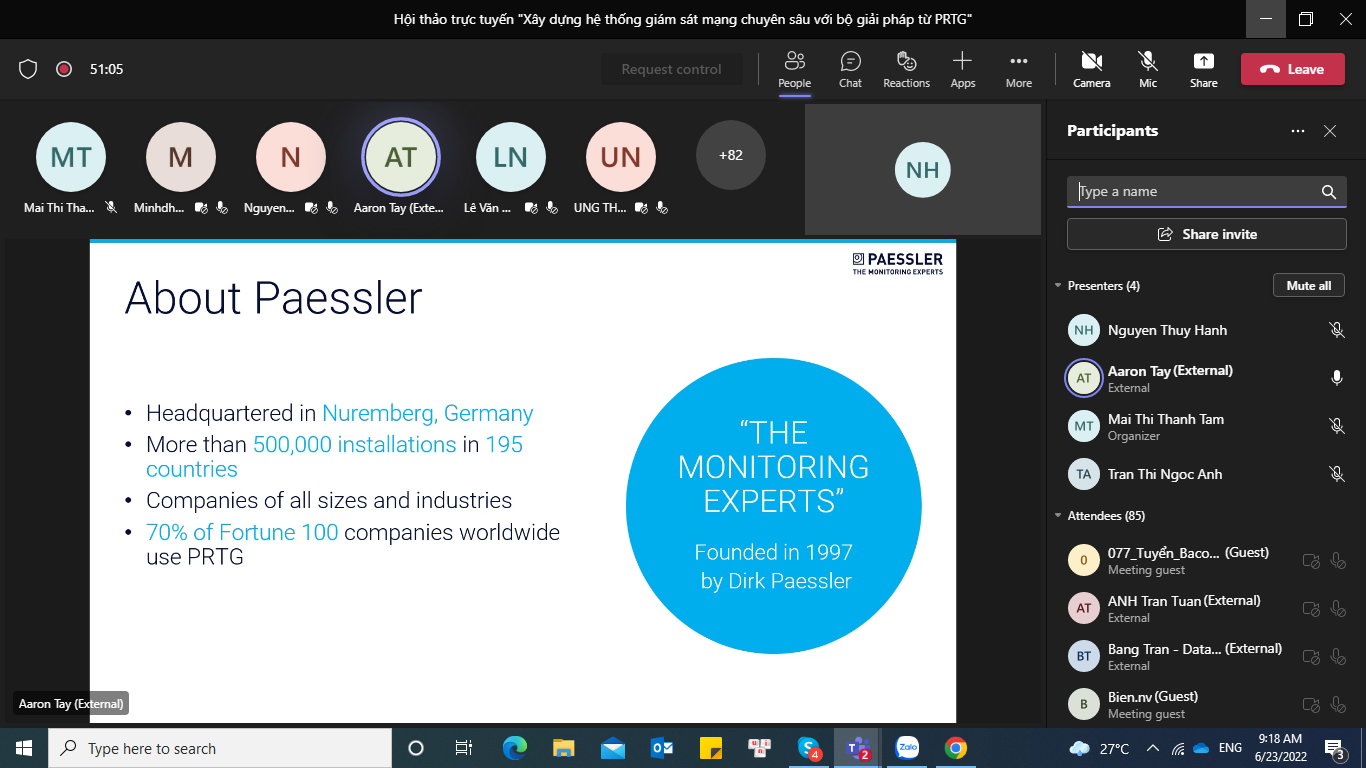1366x768 pixels.
Task: Click the Share invite button
Action: point(1207,234)
